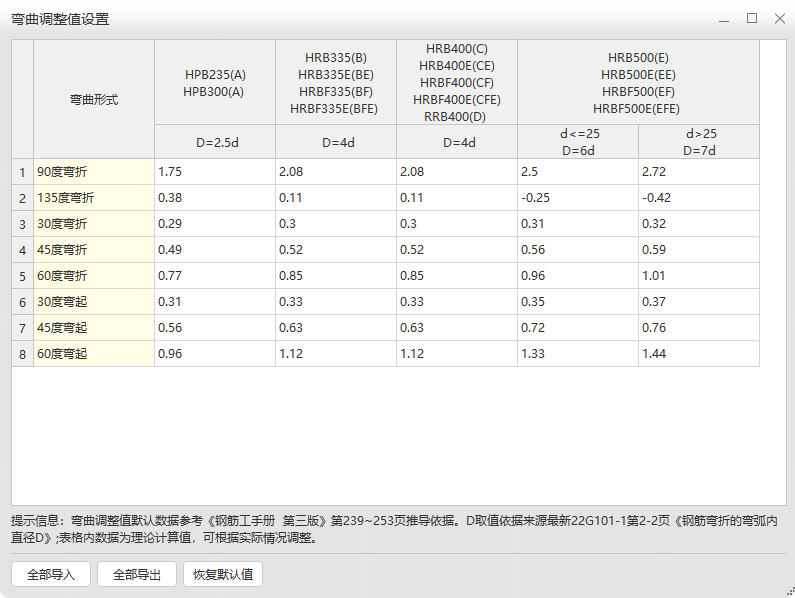Edit 90度弯折 value 2.08 under HRB400(C)

[457, 171]
